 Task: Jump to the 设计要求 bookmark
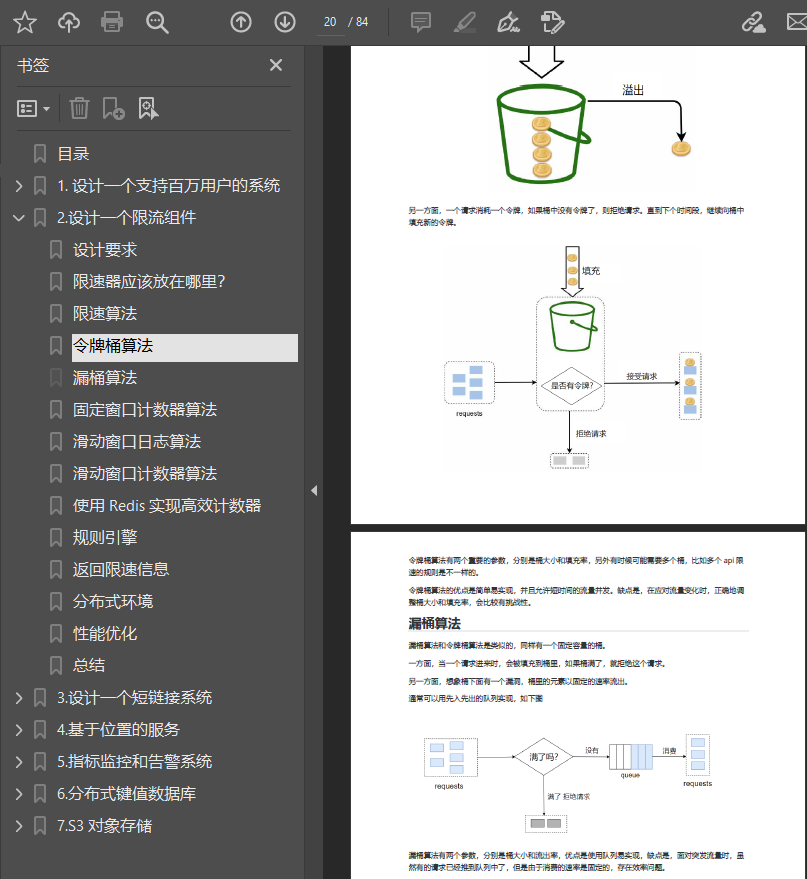pyautogui.click(x=105, y=250)
